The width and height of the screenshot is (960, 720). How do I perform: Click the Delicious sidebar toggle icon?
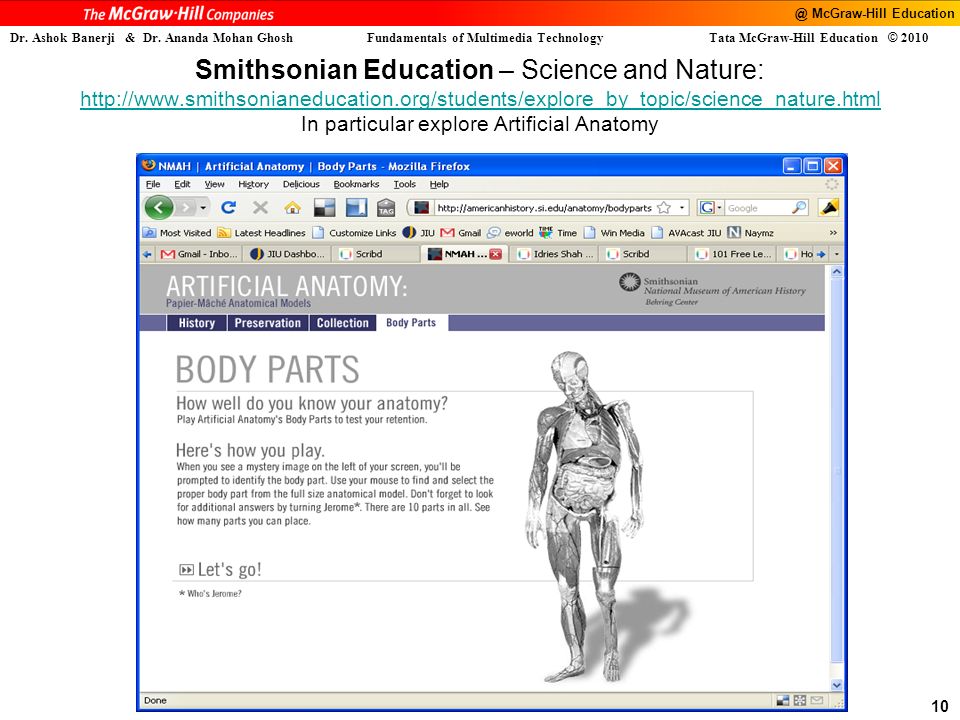pos(356,208)
